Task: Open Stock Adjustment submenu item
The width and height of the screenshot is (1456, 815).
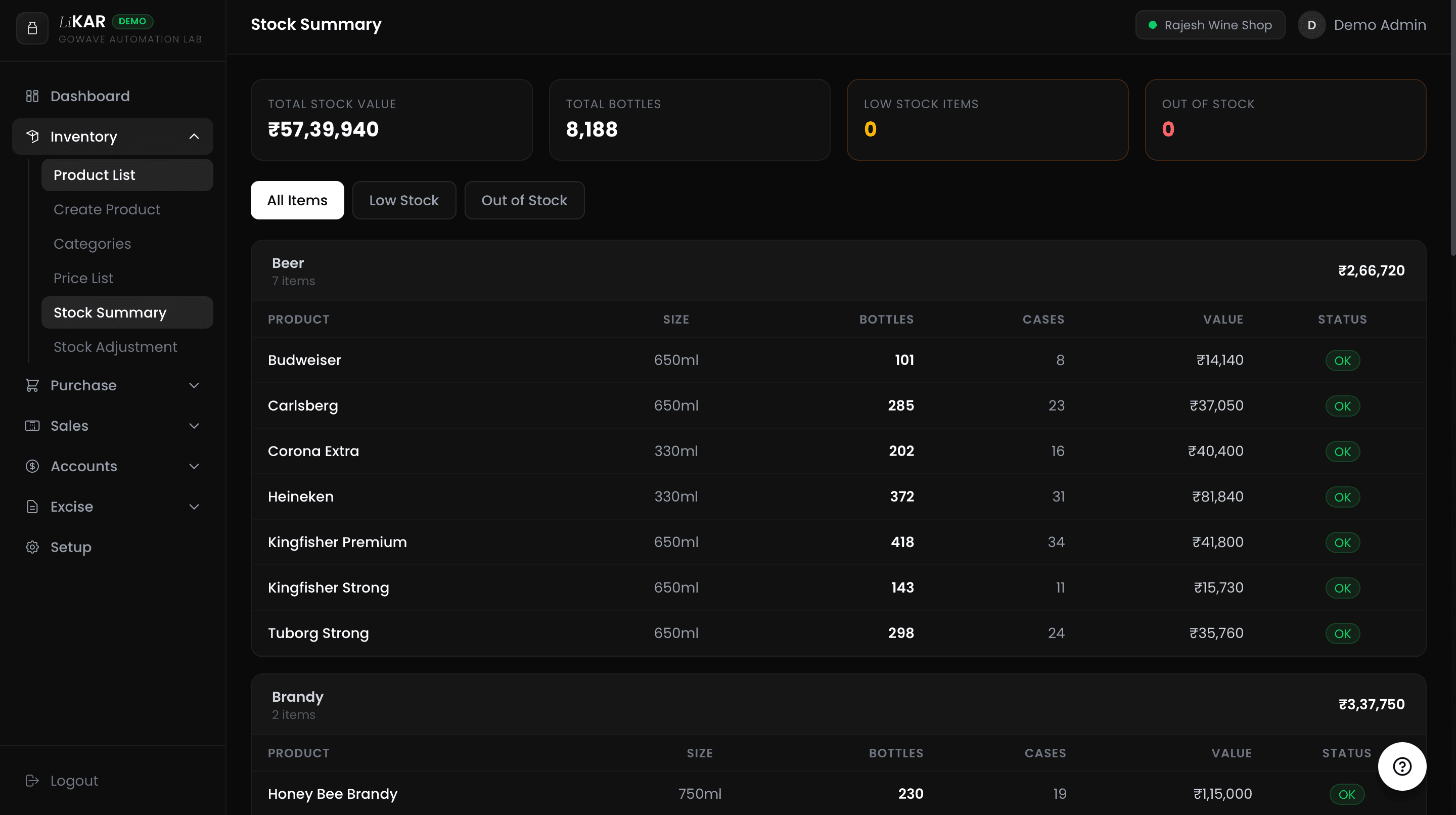Action: point(127,347)
